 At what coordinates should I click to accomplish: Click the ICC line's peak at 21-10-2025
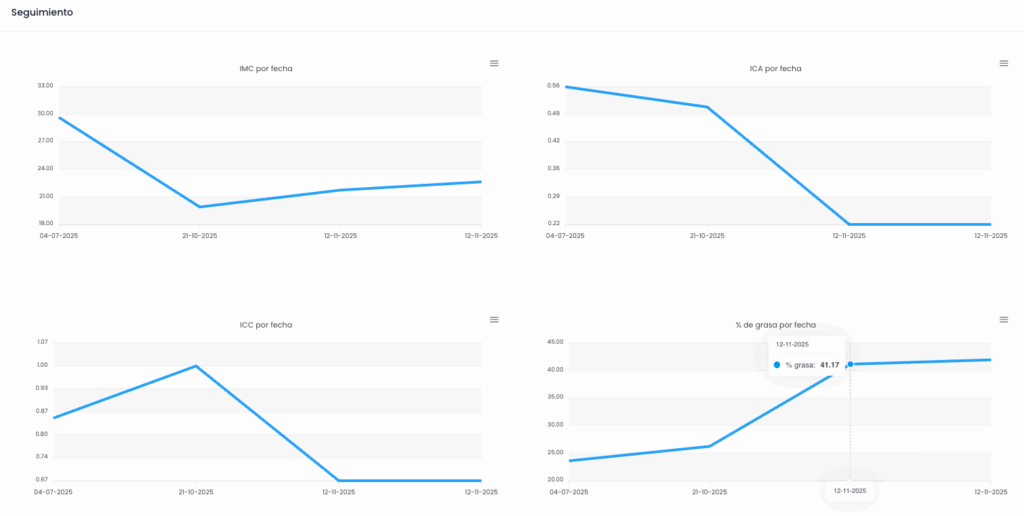click(196, 366)
